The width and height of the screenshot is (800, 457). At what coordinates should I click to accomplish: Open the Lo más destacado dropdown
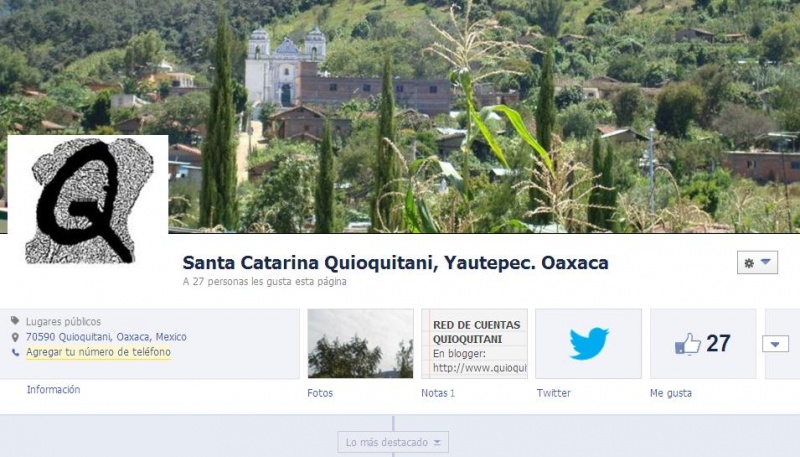393,442
